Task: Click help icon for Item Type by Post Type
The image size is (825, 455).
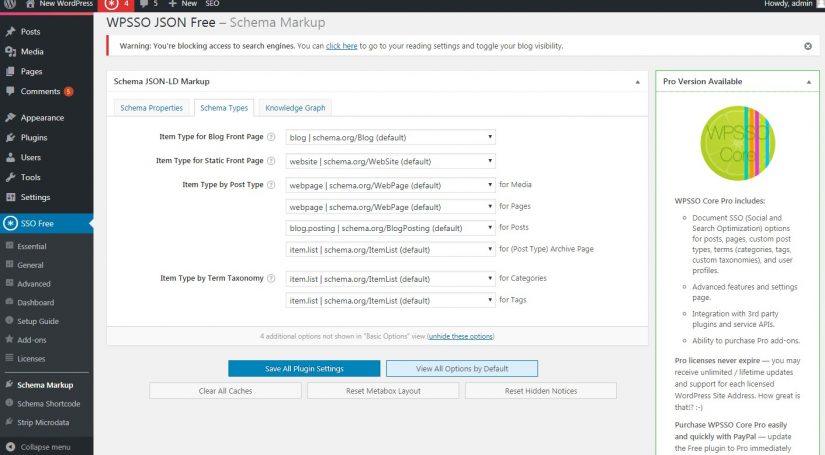Action: tap(271, 185)
